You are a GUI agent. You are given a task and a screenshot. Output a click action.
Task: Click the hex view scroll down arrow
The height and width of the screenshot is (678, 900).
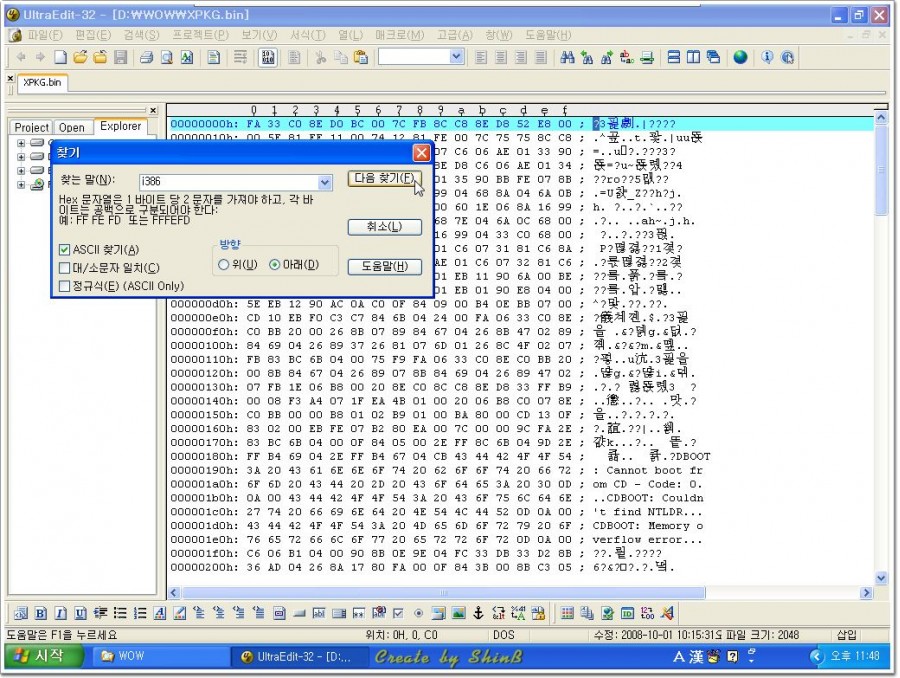click(881, 578)
